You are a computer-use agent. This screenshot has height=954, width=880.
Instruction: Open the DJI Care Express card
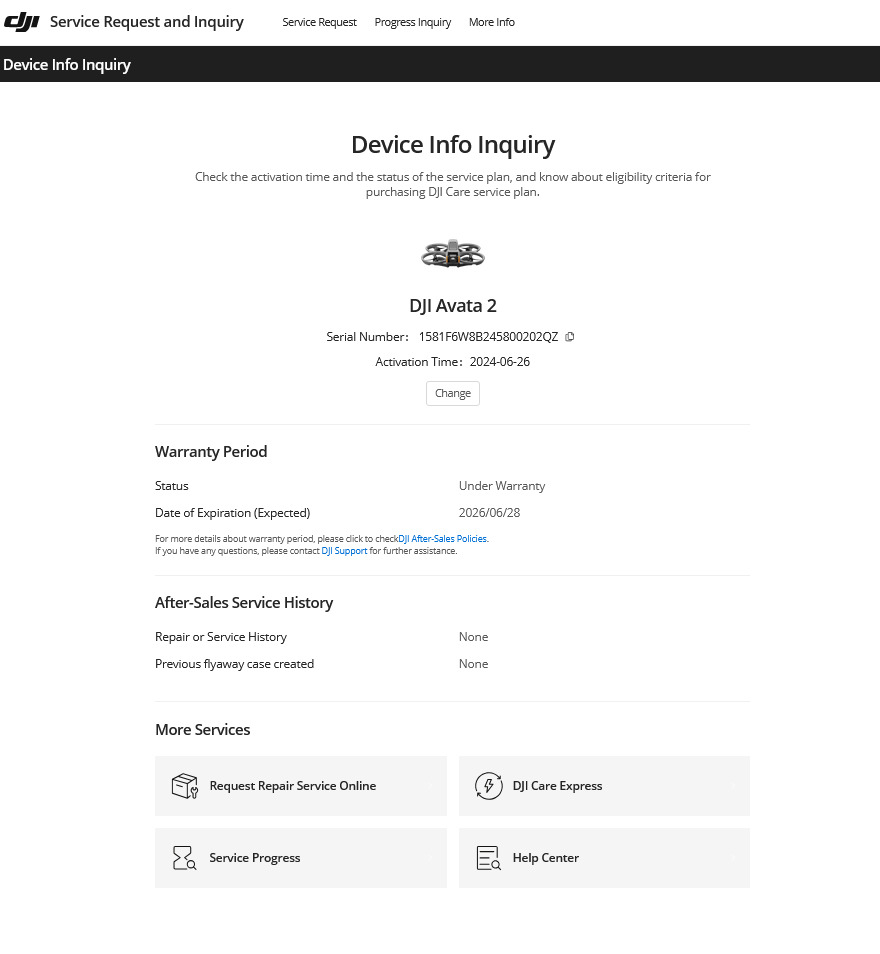tap(604, 785)
